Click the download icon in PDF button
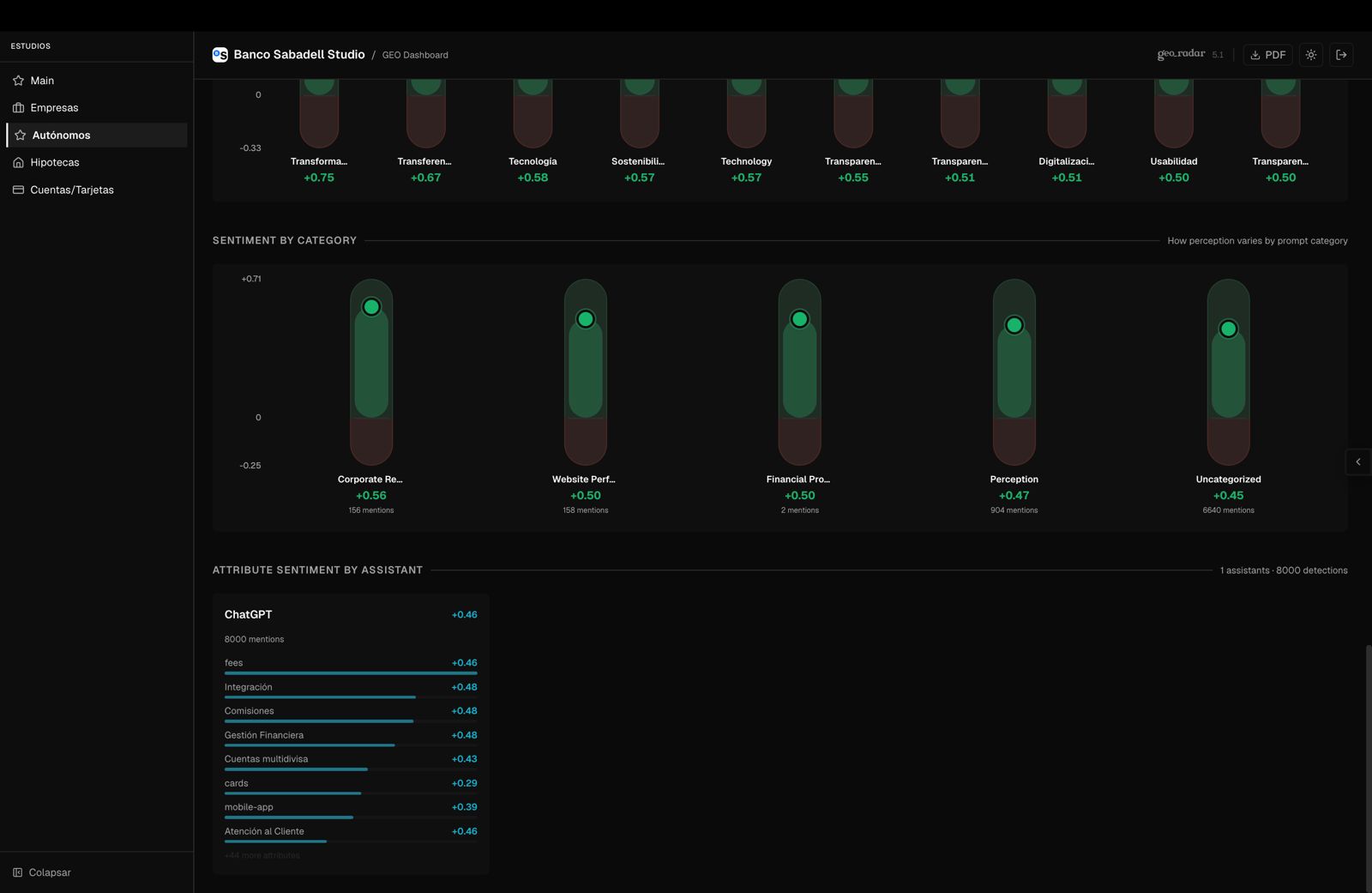Screen dimensions: 1372x893 tap(1255, 55)
